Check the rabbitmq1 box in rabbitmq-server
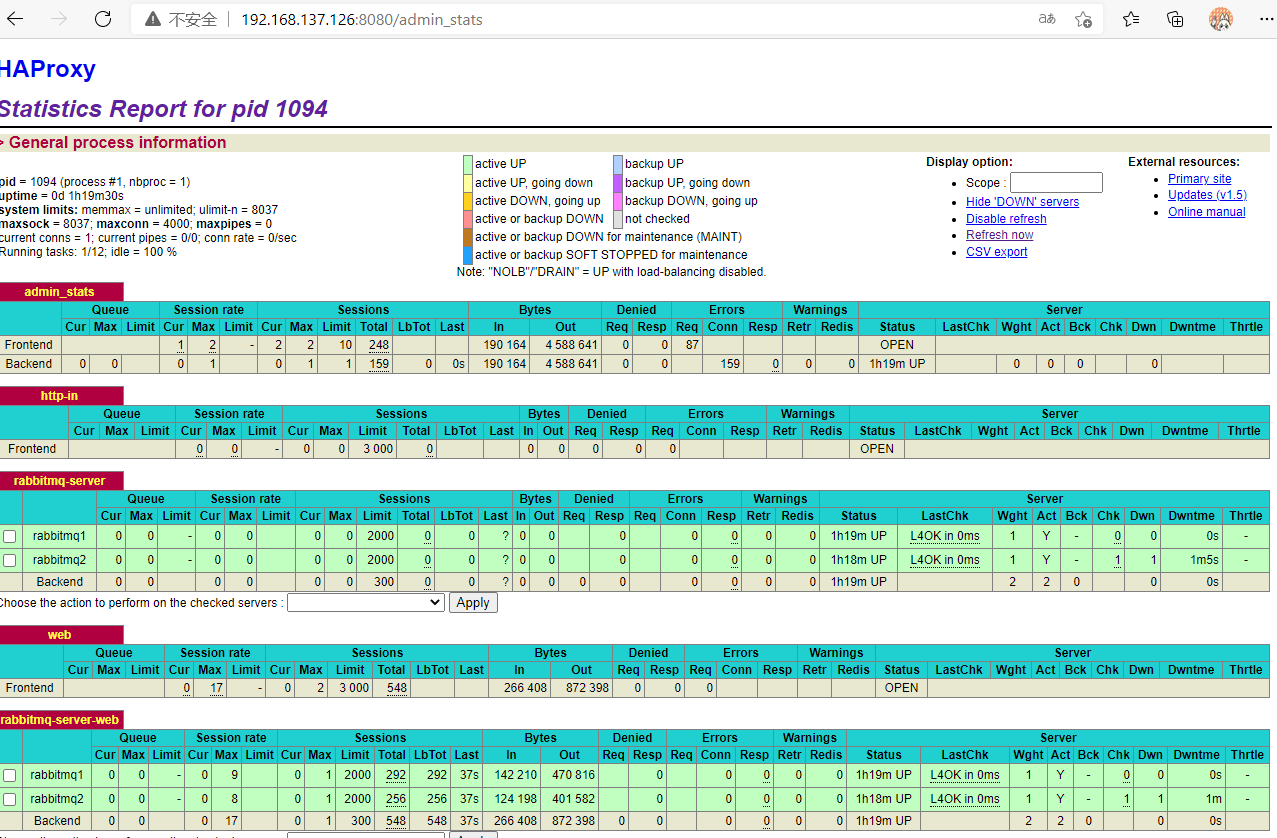This screenshot has width=1277, height=838. tap(10, 536)
